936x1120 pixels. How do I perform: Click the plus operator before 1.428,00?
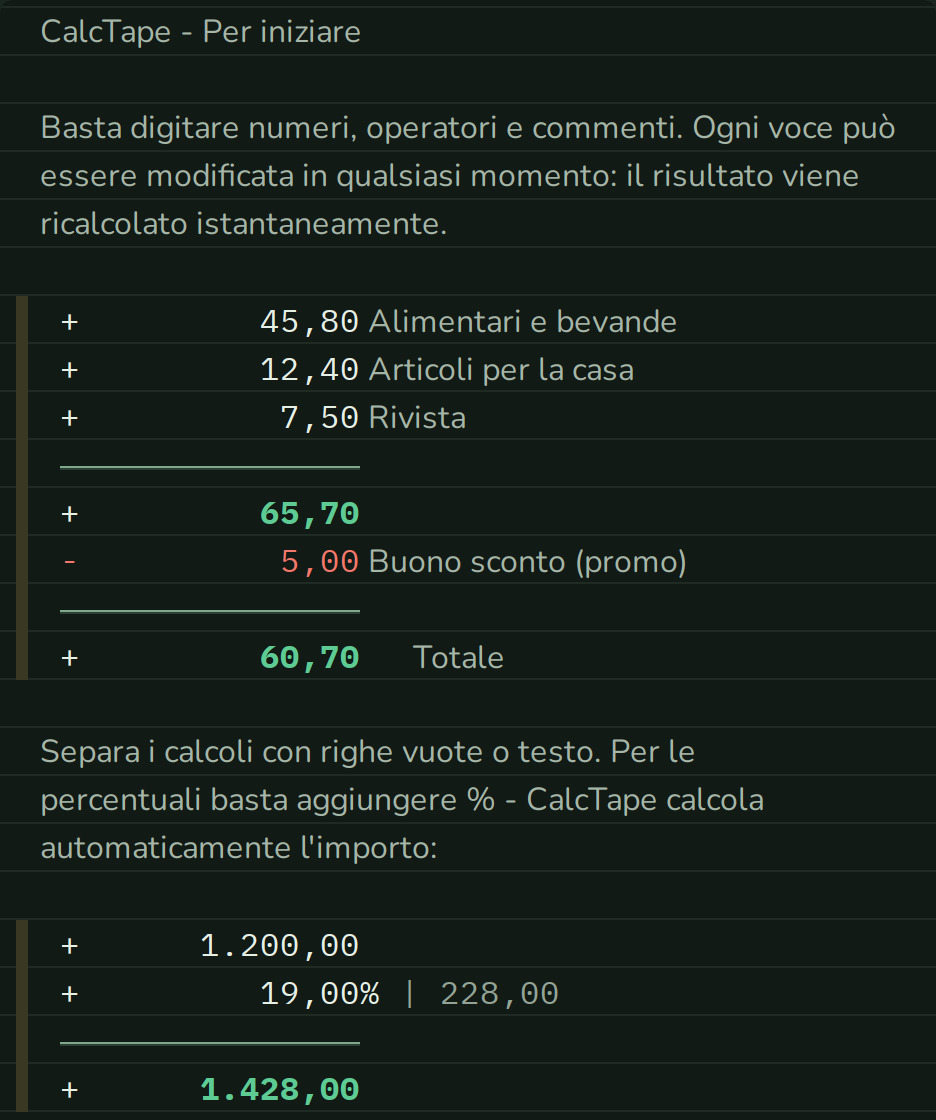[69, 1090]
